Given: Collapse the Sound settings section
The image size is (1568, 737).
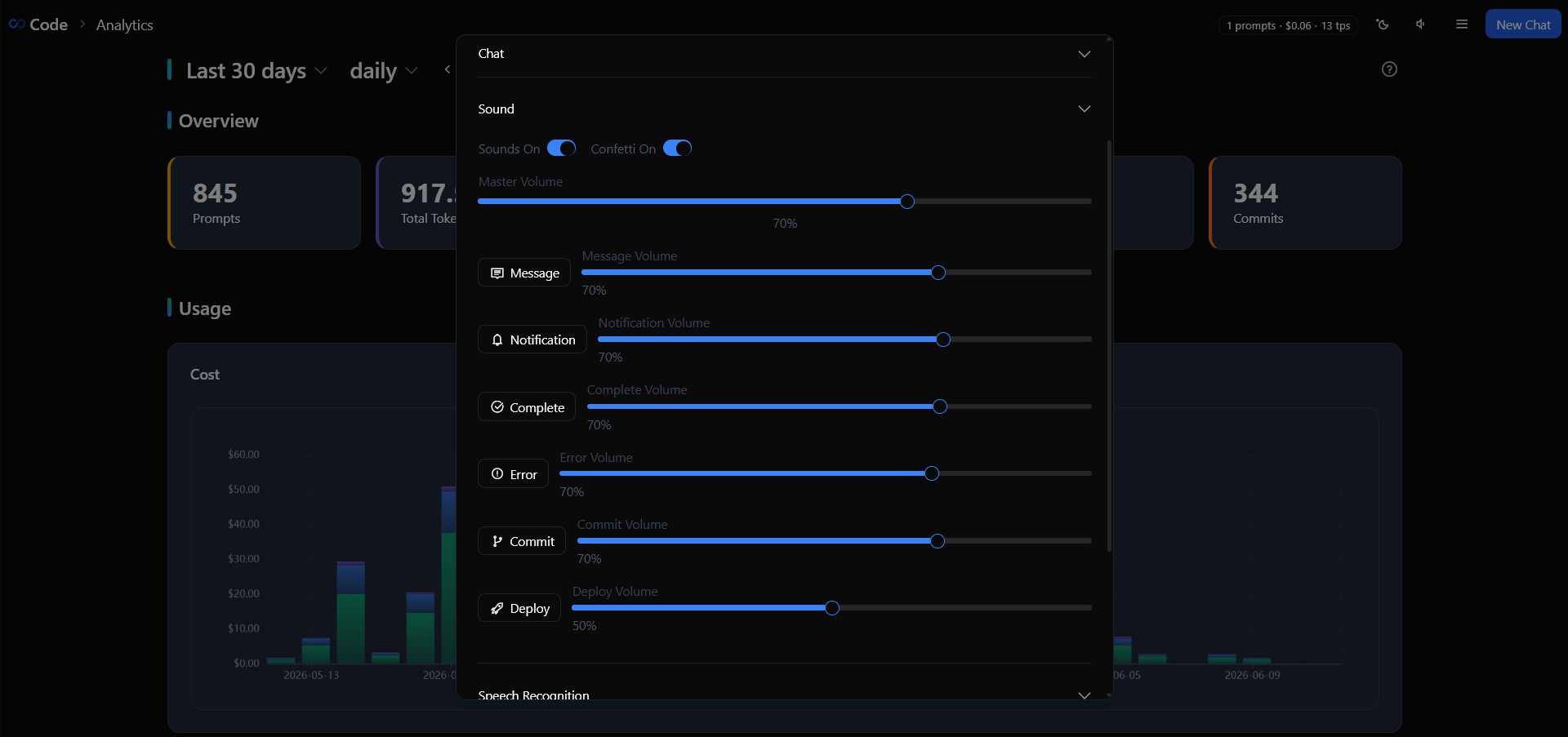Looking at the screenshot, I should tap(784, 109).
